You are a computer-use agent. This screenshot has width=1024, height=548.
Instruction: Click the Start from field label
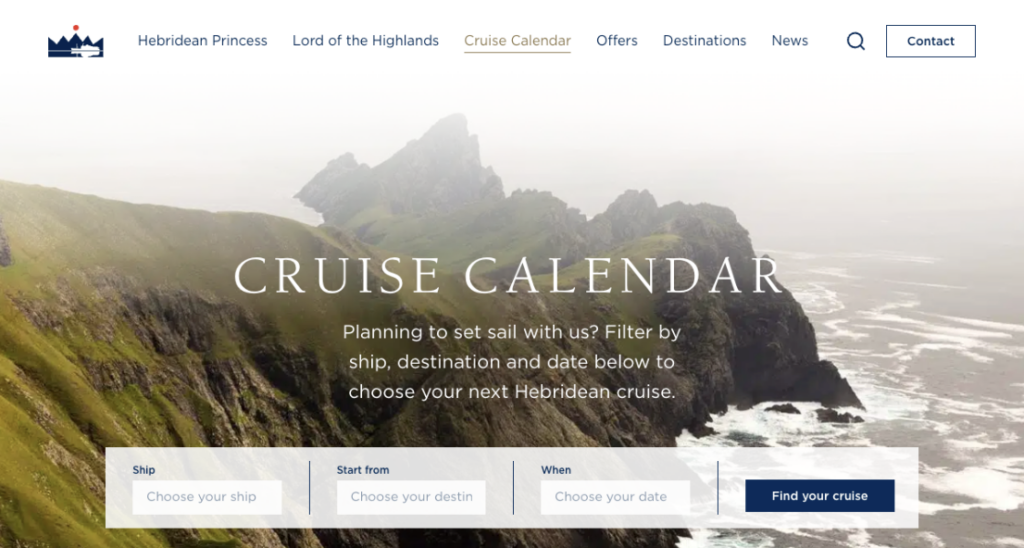click(x=363, y=470)
